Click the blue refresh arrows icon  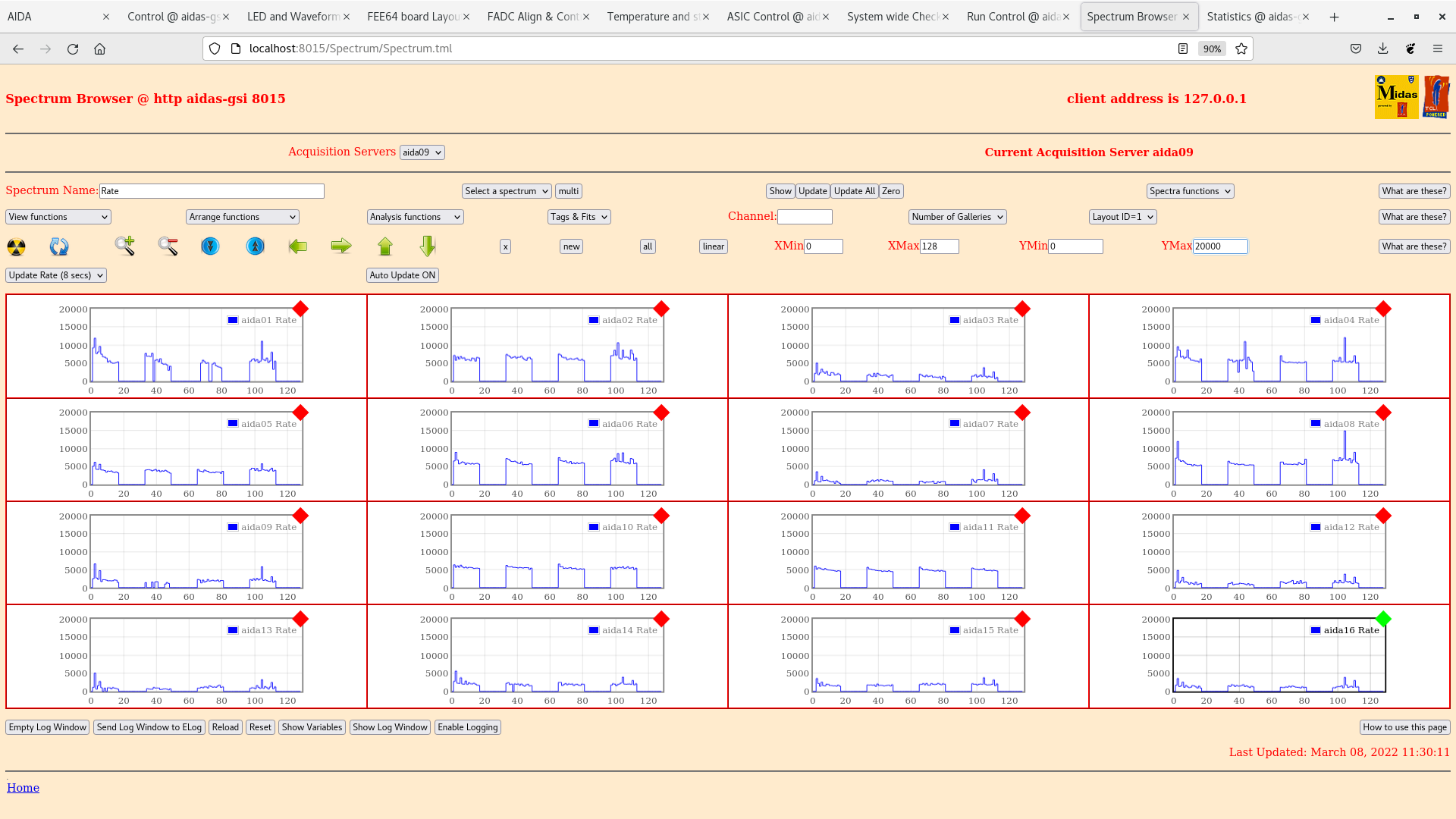point(59,246)
